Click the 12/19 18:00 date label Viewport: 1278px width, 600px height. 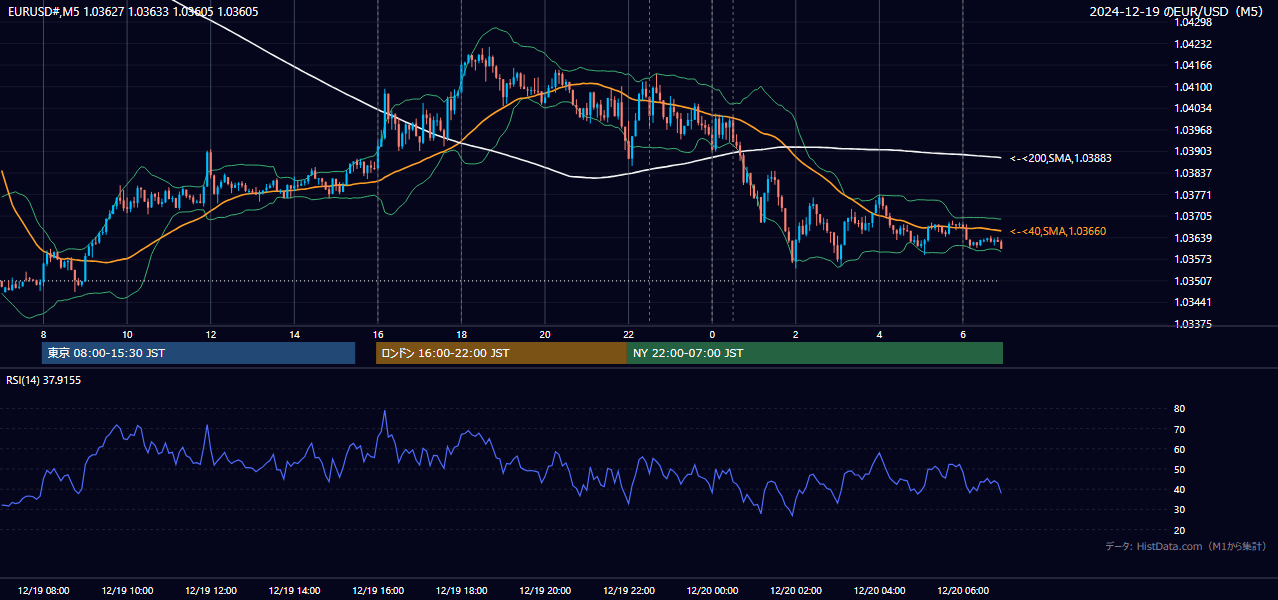coord(462,591)
